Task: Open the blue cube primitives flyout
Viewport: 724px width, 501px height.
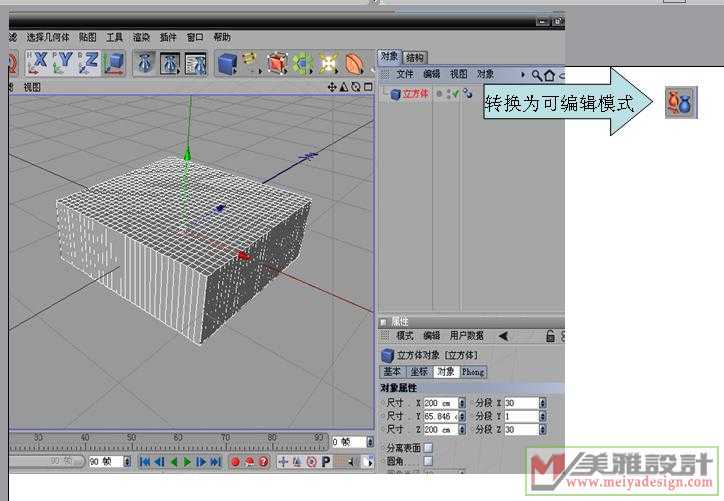Action: click(227, 63)
